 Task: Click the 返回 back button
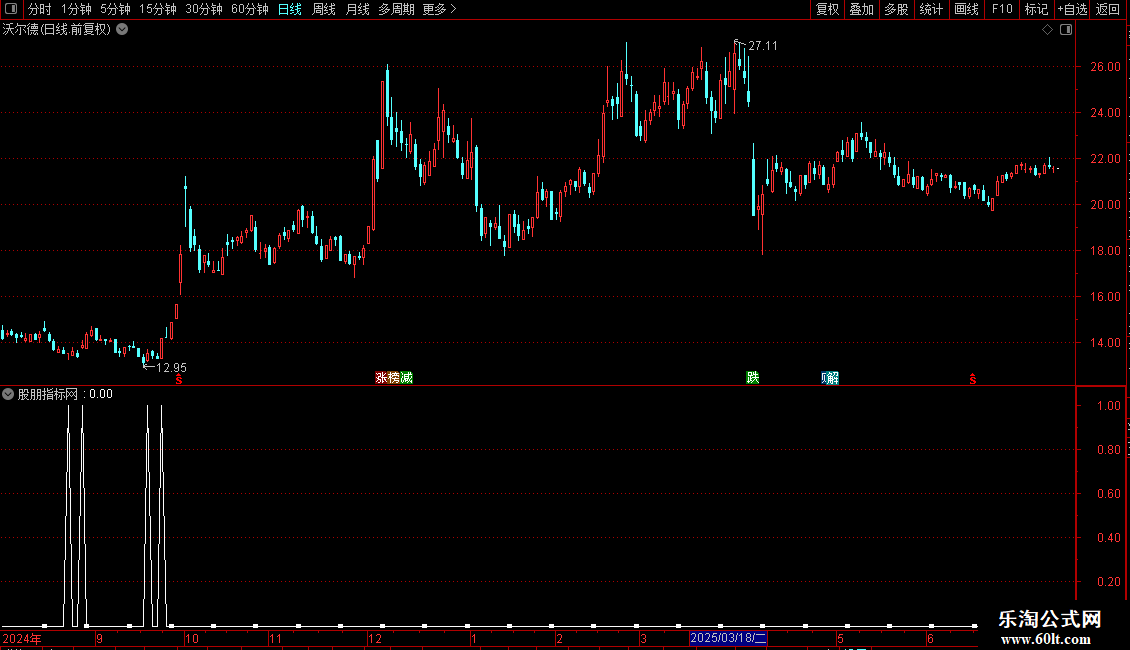pos(1108,9)
